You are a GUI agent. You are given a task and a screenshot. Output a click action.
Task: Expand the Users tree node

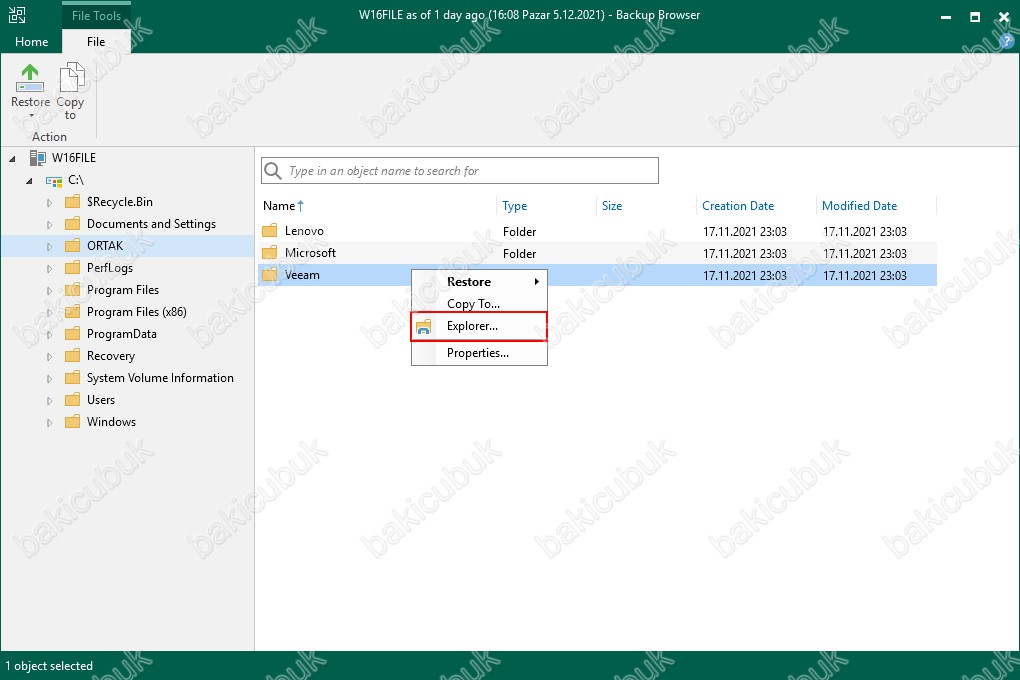[49, 401]
